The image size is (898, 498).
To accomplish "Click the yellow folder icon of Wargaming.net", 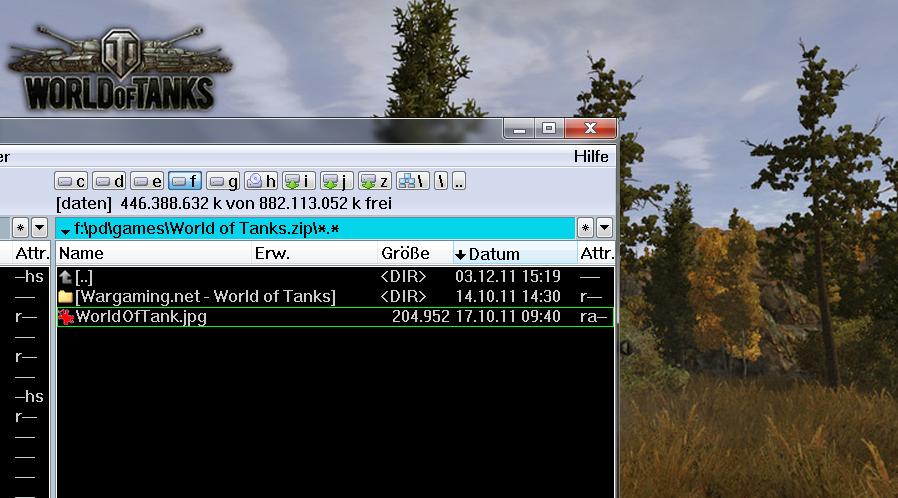I will point(65,297).
